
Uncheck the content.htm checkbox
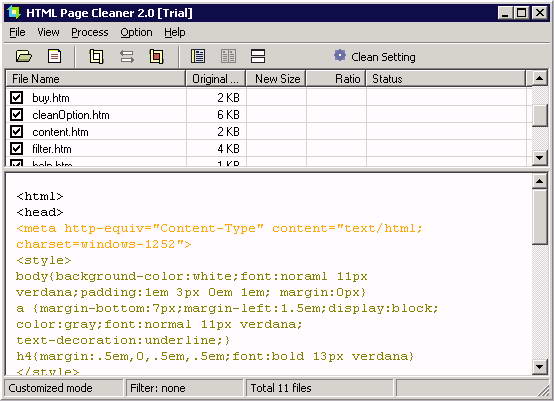16,131
